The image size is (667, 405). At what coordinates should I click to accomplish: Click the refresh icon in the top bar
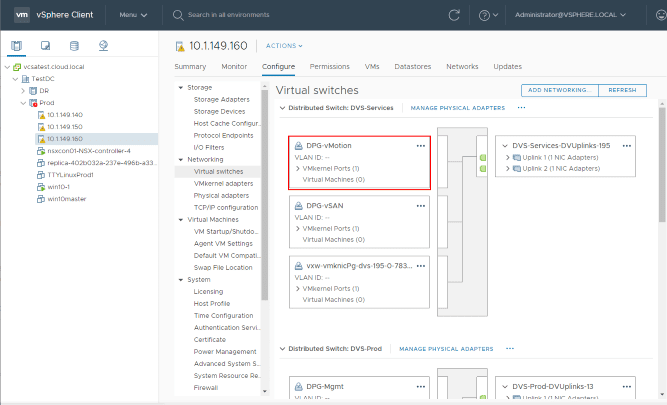click(455, 15)
